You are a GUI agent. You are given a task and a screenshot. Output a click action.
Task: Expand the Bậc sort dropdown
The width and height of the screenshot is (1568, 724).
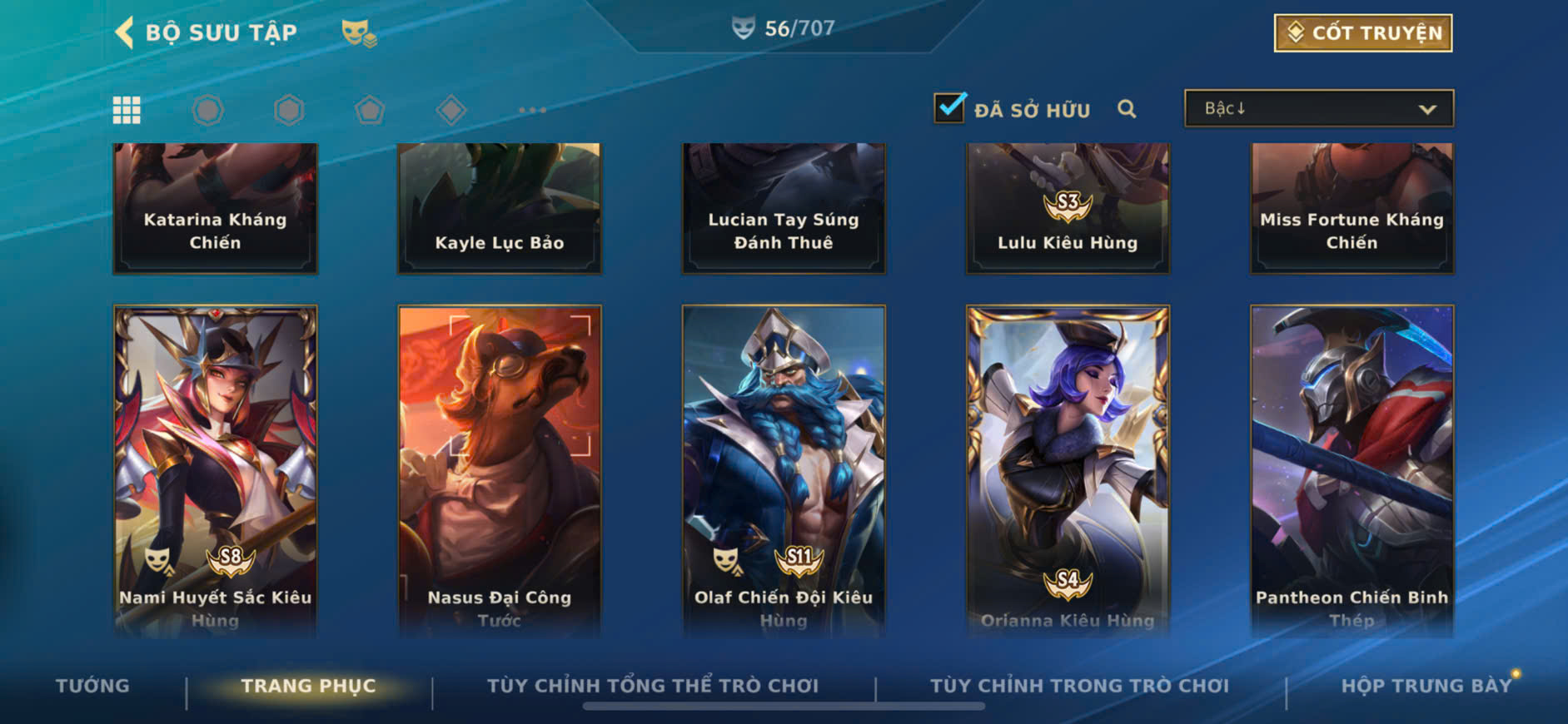pyautogui.click(x=1319, y=108)
